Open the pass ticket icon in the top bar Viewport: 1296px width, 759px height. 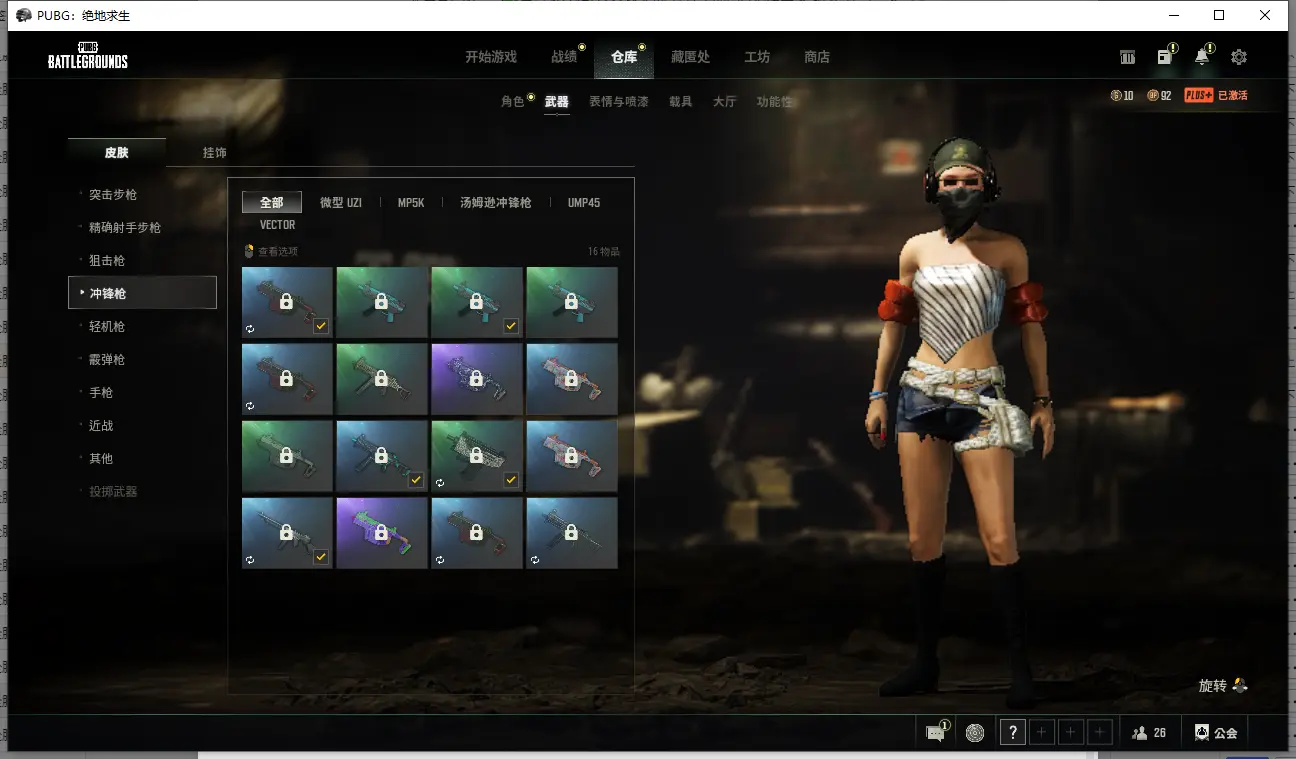pyautogui.click(x=1128, y=57)
